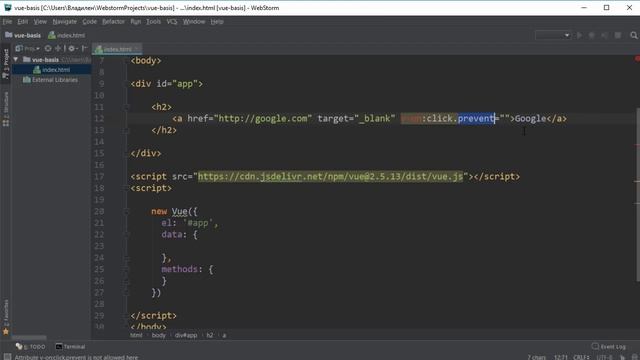The width and height of the screenshot is (640, 360).
Task: Close the index.html editor tab
Action: coord(137,49)
